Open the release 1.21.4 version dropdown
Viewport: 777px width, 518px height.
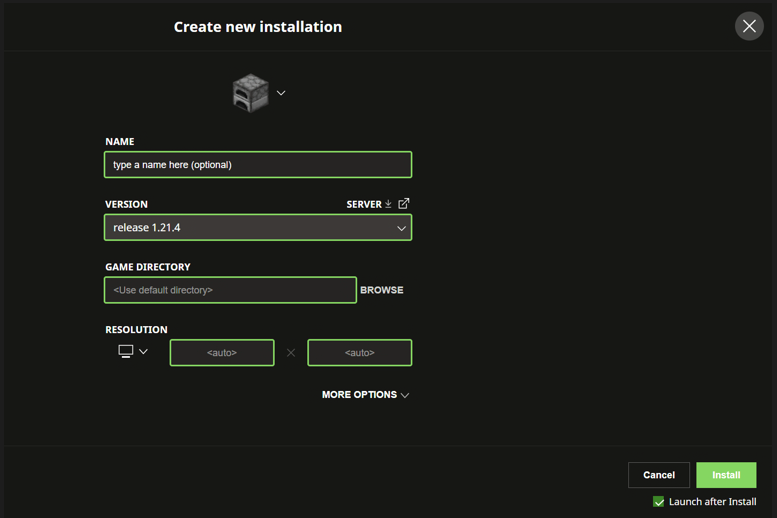257,228
